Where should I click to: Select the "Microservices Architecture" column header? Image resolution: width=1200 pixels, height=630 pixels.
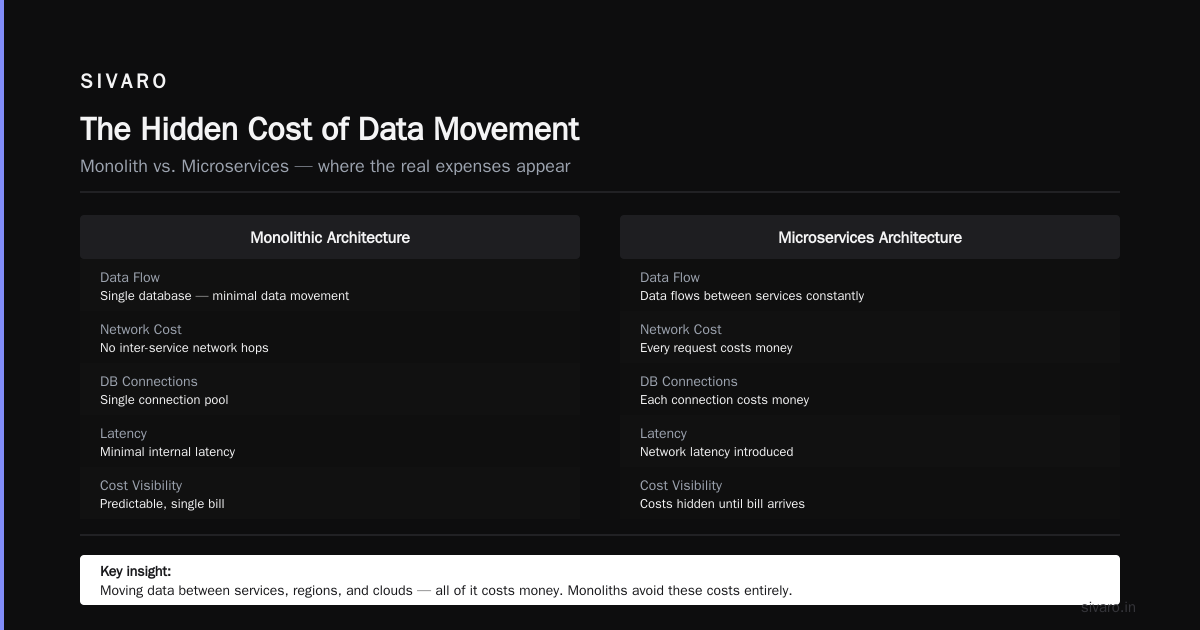(870, 237)
